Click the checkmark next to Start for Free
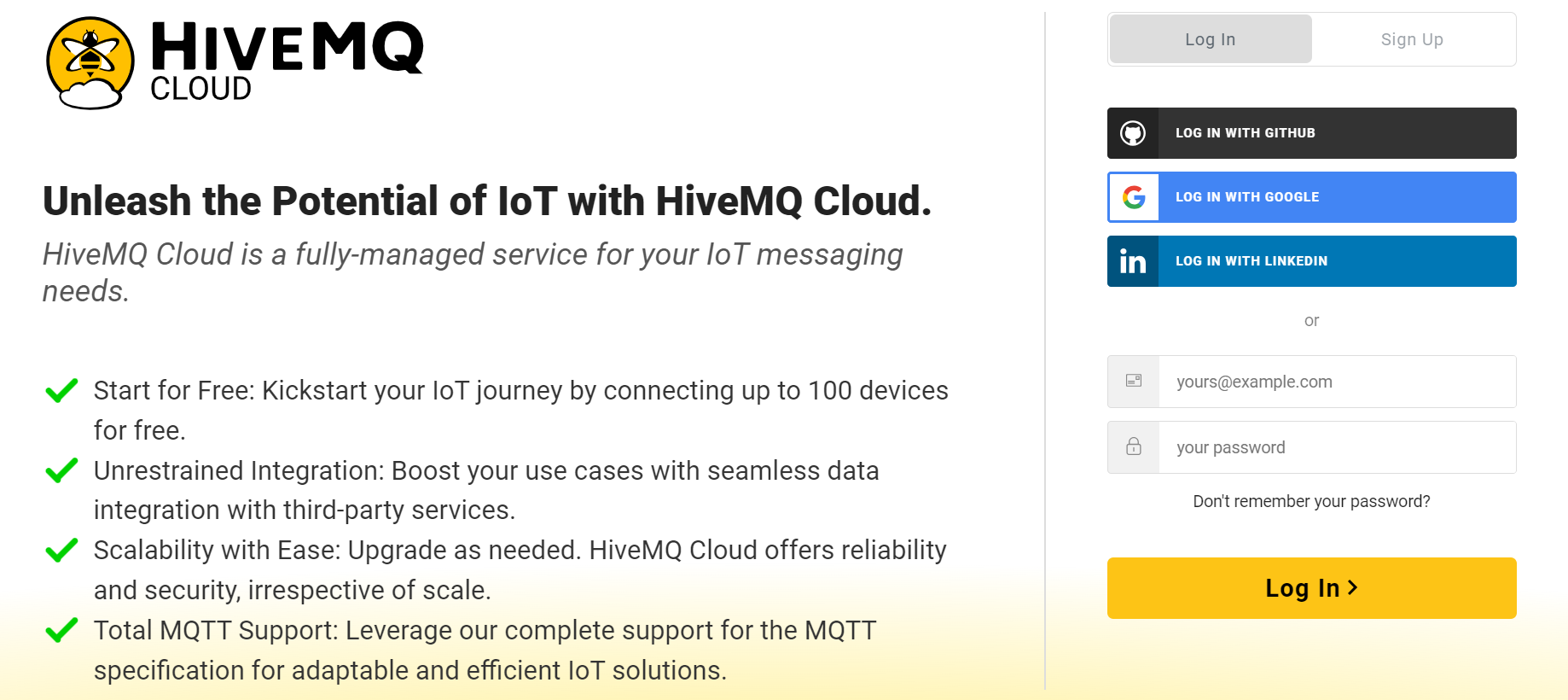Viewport: 1568px width, 700px height. (x=61, y=391)
